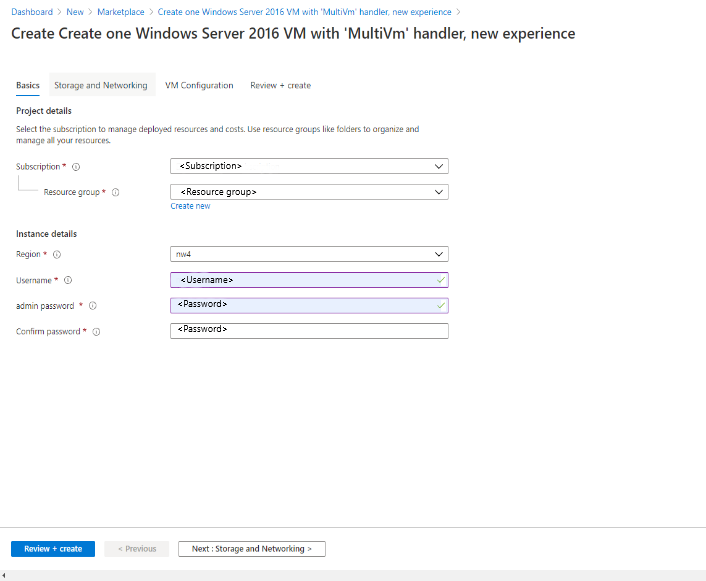Select the Basics tab
Screen dimensions: 706x581
coord(28,85)
